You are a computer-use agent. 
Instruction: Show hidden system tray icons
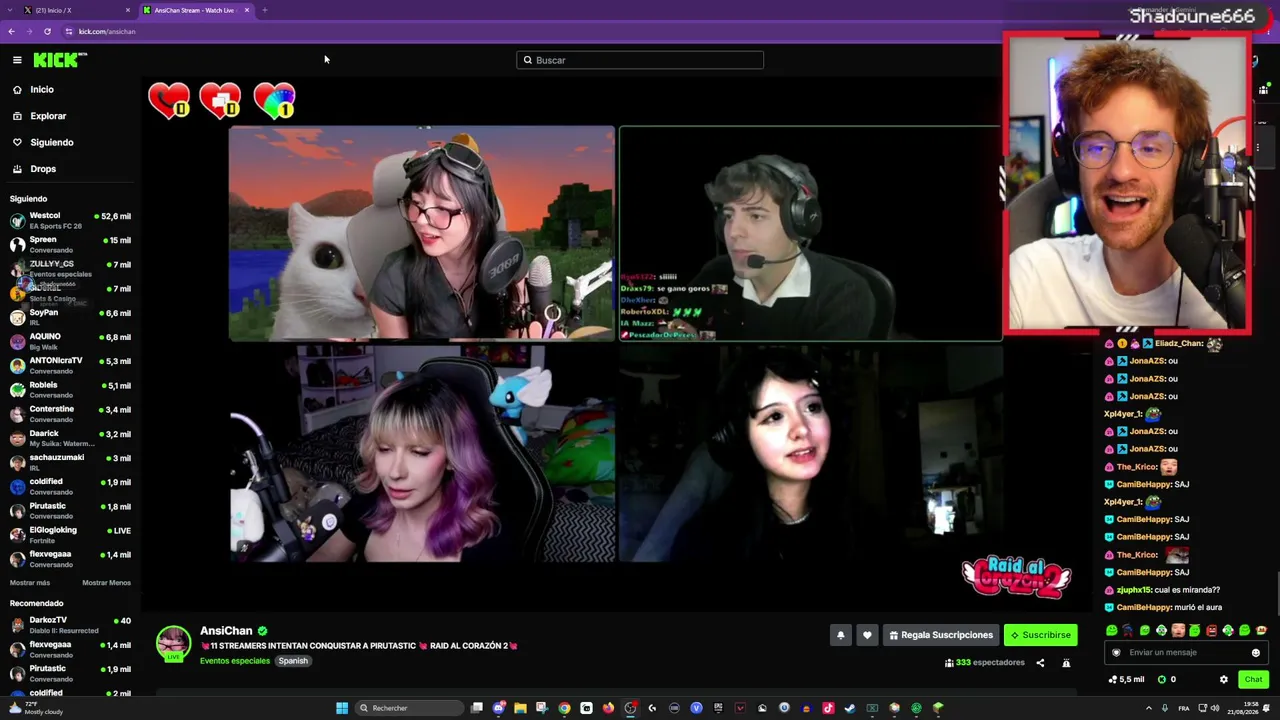click(1148, 708)
